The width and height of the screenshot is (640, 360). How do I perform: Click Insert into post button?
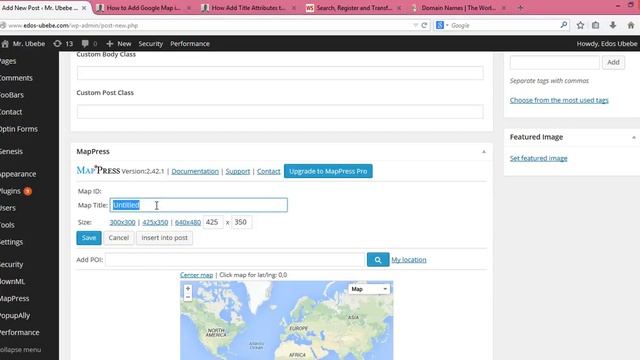[164, 238]
